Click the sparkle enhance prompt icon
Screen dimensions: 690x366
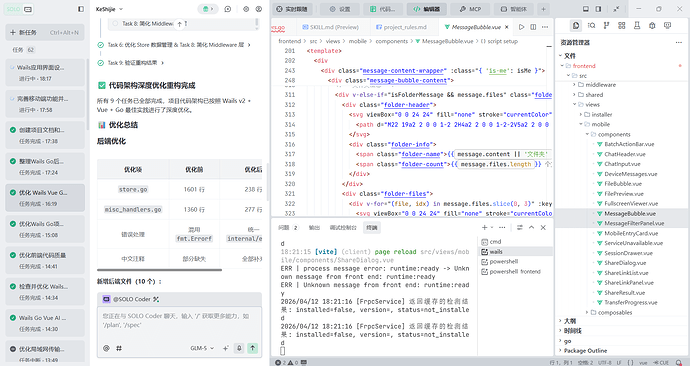pos(225,348)
